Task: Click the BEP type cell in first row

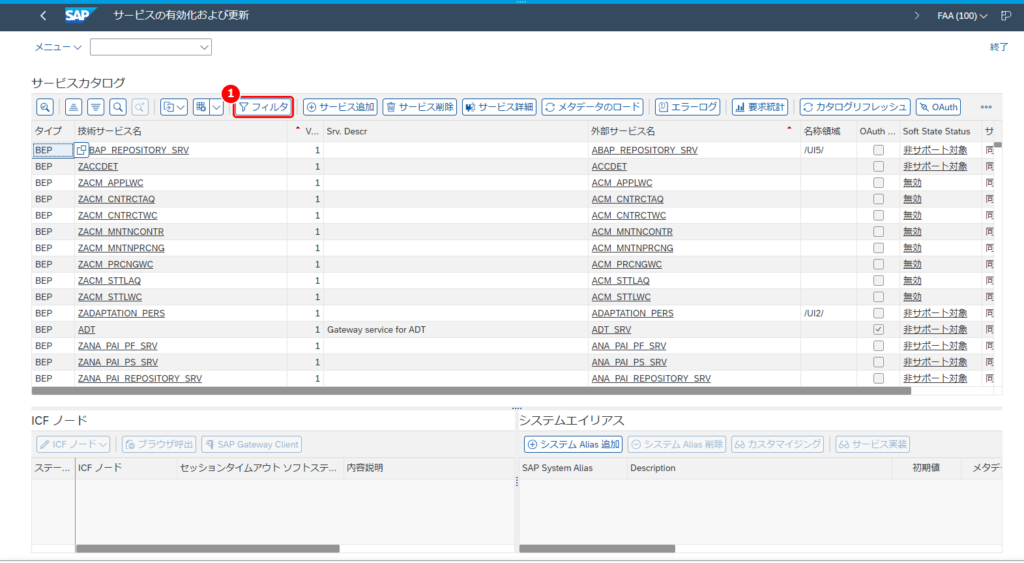Action: tap(53, 150)
